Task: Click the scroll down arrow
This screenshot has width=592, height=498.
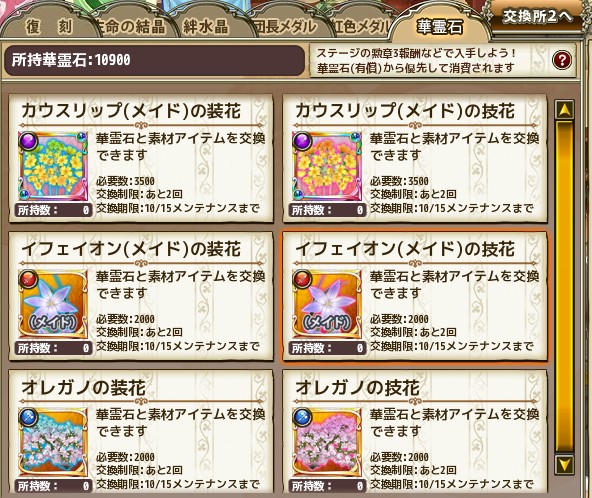Action: [565, 464]
